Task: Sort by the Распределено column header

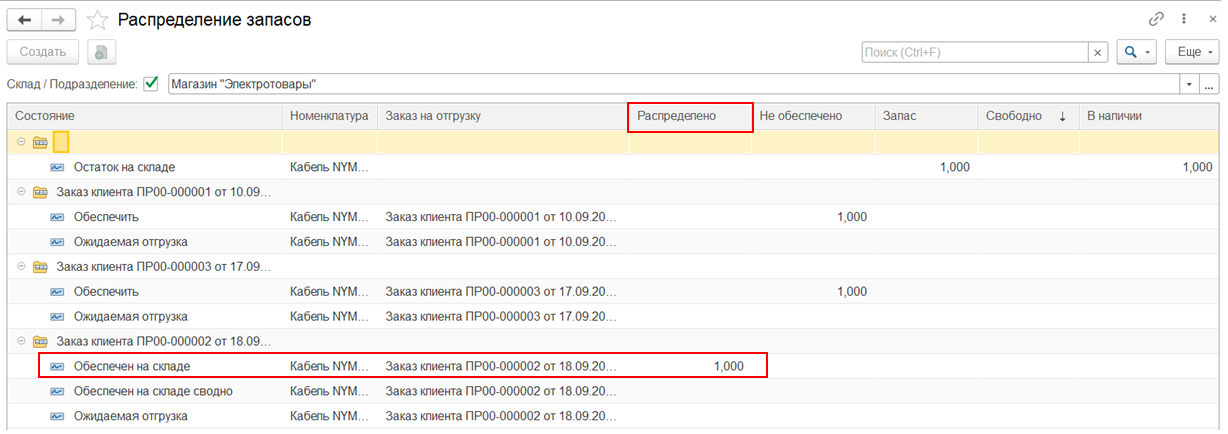Action: (690, 116)
